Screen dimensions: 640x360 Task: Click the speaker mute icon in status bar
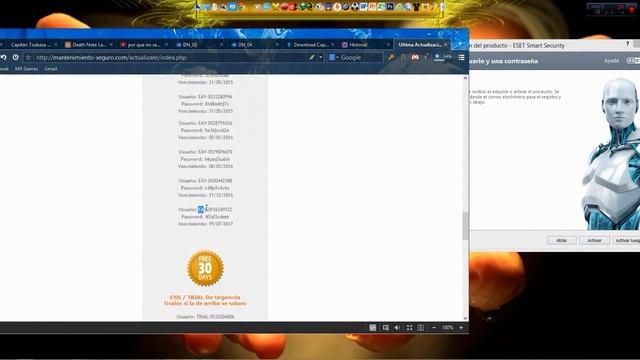click(397, 327)
